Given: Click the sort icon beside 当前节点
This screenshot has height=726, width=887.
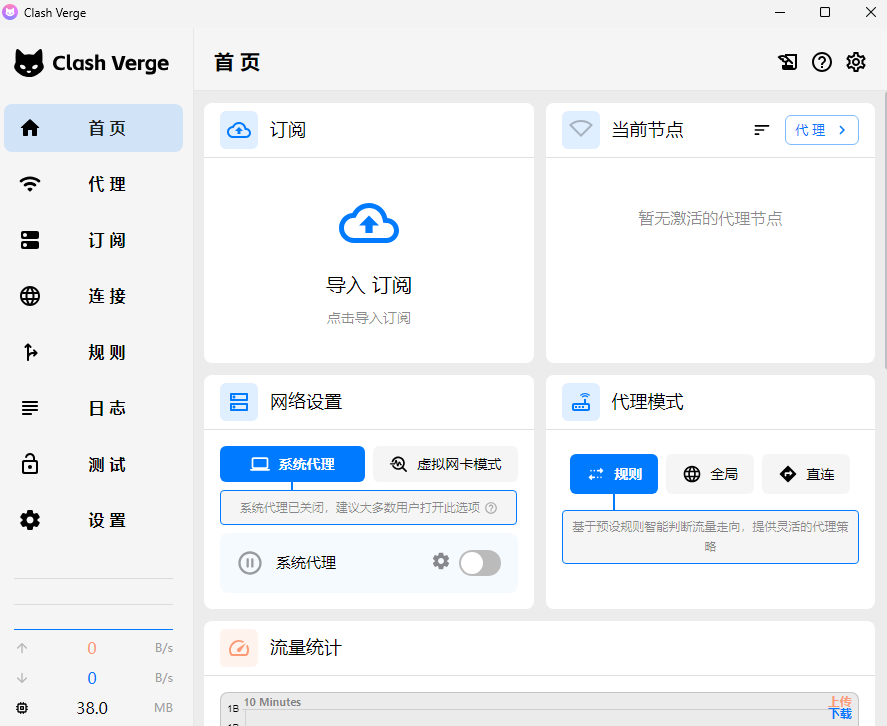Looking at the screenshot, I should pyautogui.click(x=761, y=129).
